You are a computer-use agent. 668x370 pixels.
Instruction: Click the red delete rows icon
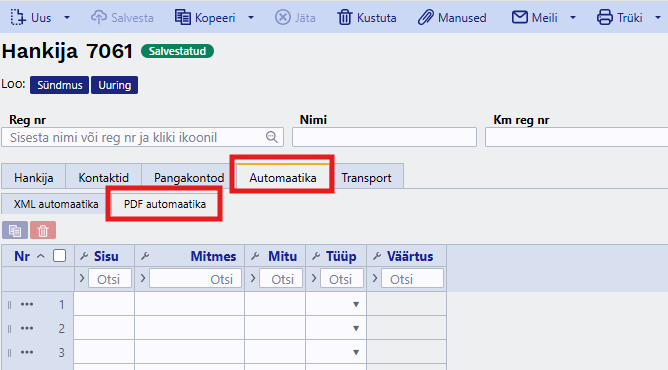[x=43, y=230]
